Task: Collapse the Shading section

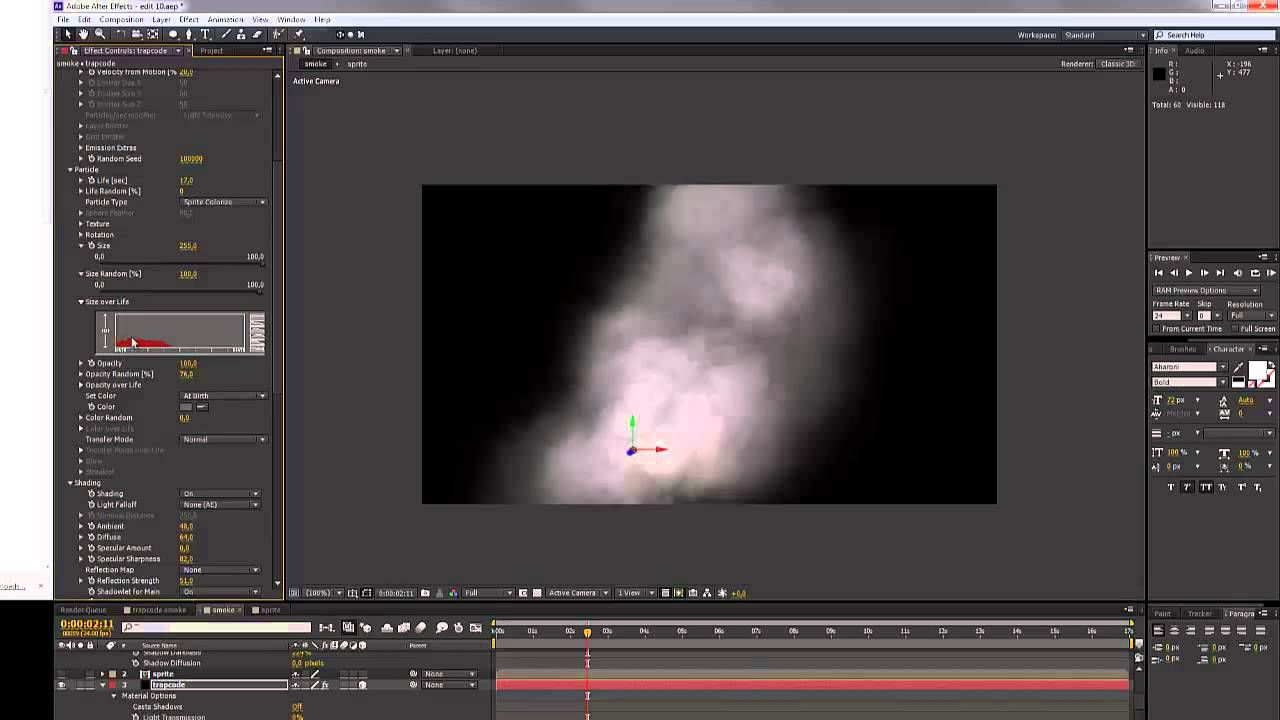Action: [x=71, y=483]
